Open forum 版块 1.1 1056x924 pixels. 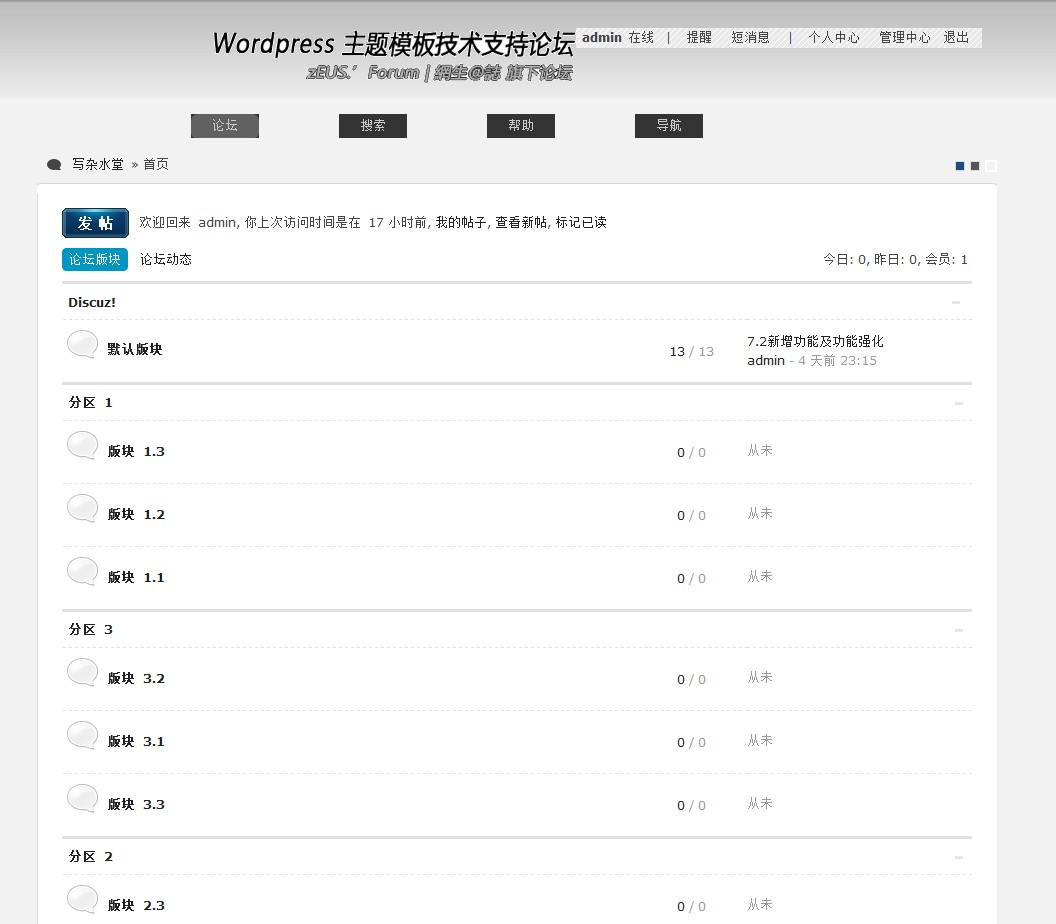coord(136,577)
